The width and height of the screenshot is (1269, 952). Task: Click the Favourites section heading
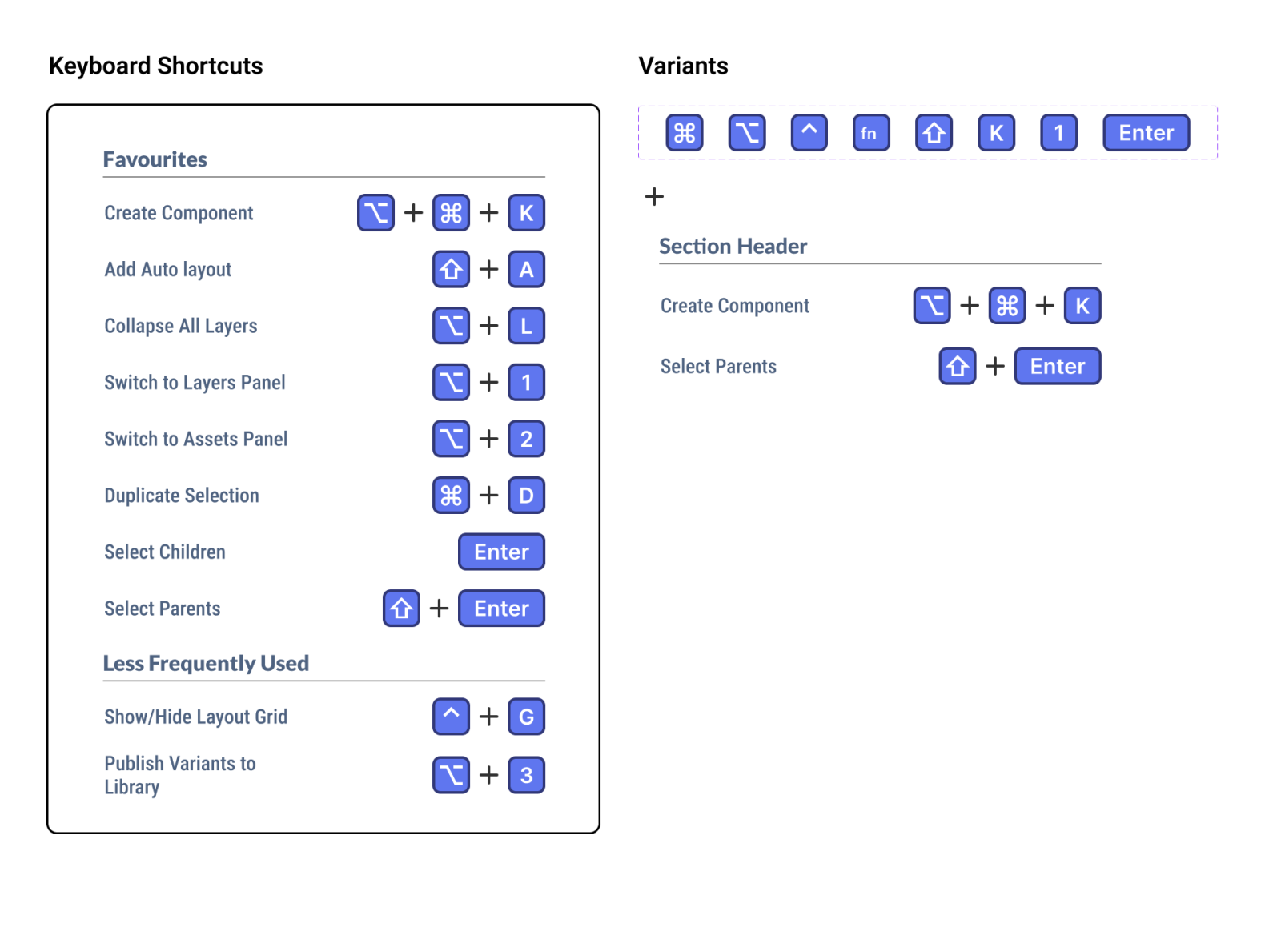[155, 159]
